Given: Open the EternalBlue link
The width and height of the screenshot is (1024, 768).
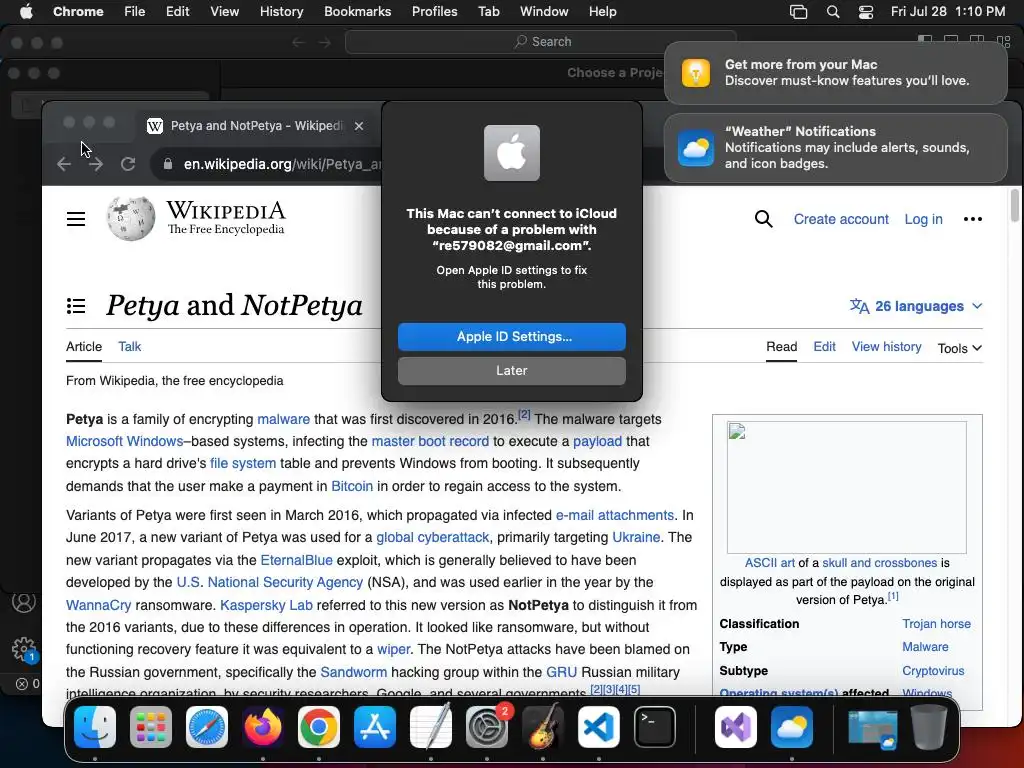Looking at the screenshot, I should point(296,560).
